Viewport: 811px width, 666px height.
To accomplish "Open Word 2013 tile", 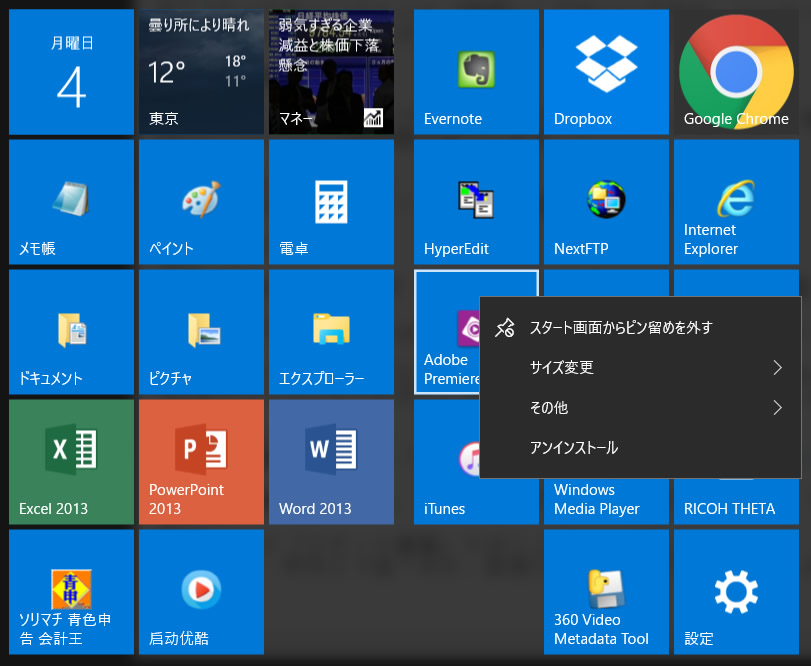I will click(331, 462).
